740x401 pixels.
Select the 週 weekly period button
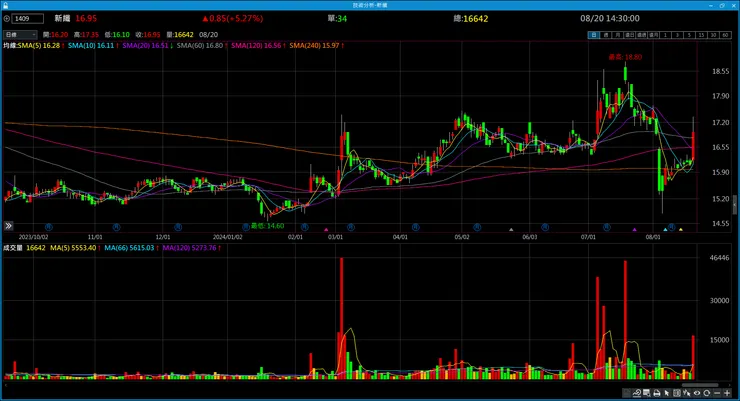[x=606, y=35]
